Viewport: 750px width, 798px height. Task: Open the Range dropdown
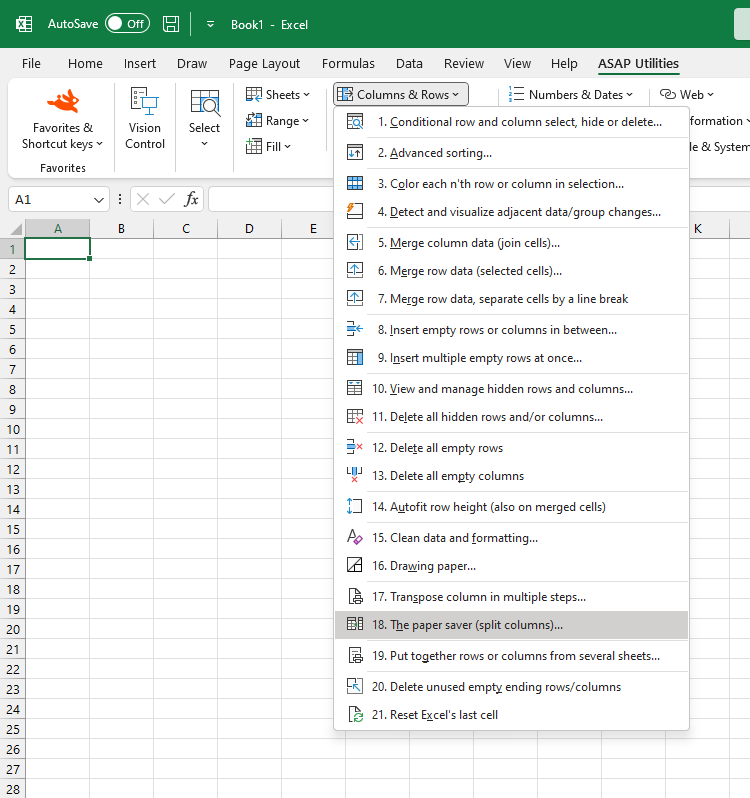pos(277,121)
